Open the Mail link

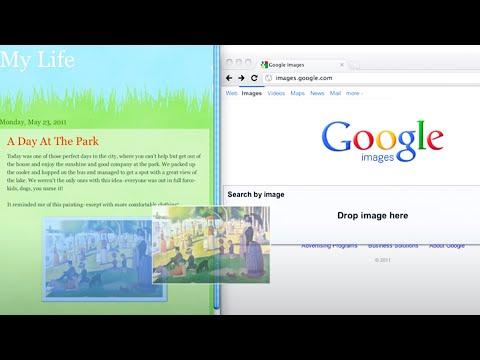[335, 93]
